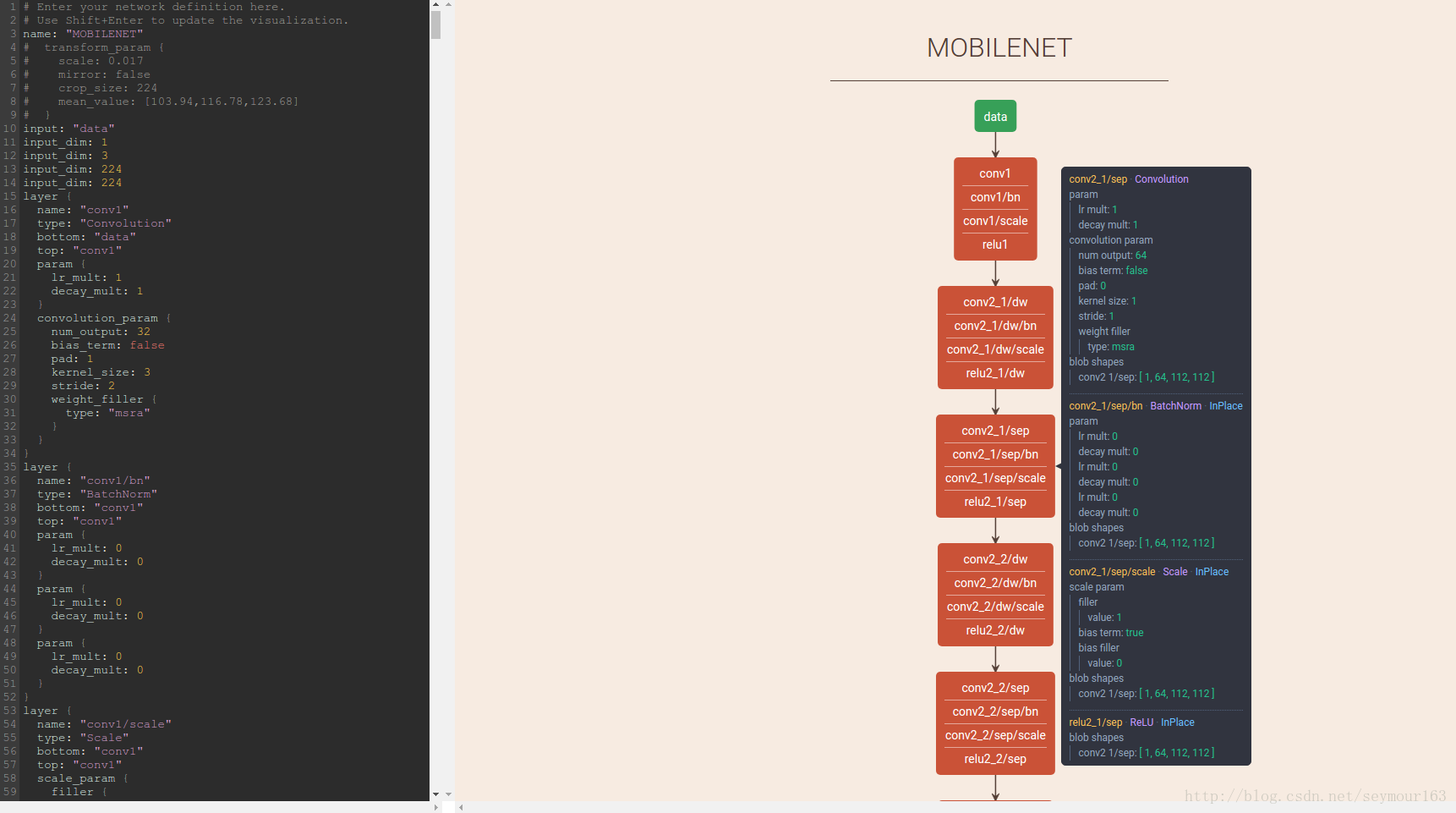This screenshot has width=1456, height=813.
Task: Click the editor scrollbar down arrow
Action: click(435, 794)
